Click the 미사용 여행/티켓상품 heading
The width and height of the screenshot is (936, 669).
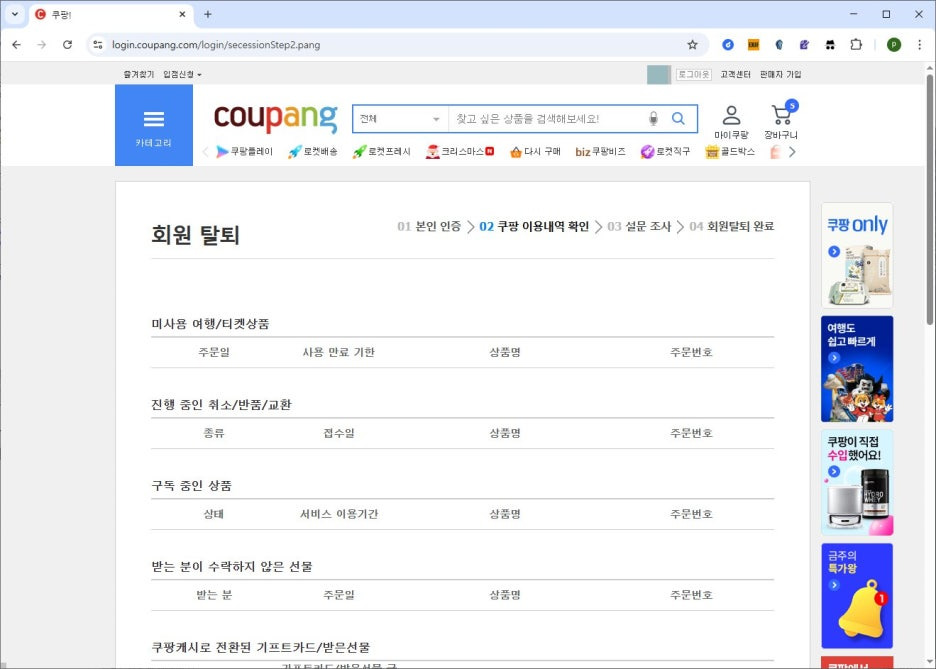[210, 323]
